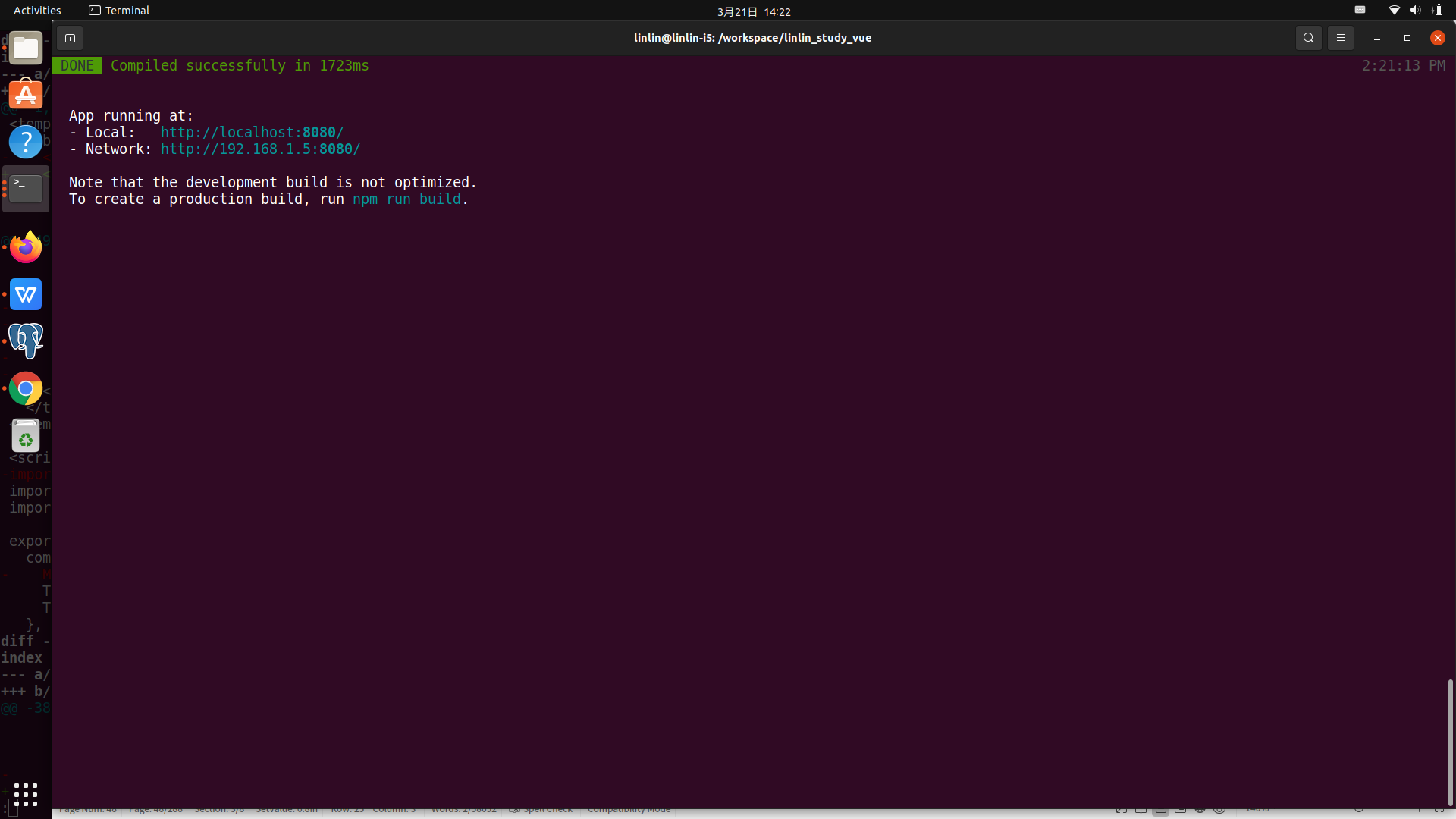Open the Trash in dock
The image size is (1456, 819).
coord(26,436)
